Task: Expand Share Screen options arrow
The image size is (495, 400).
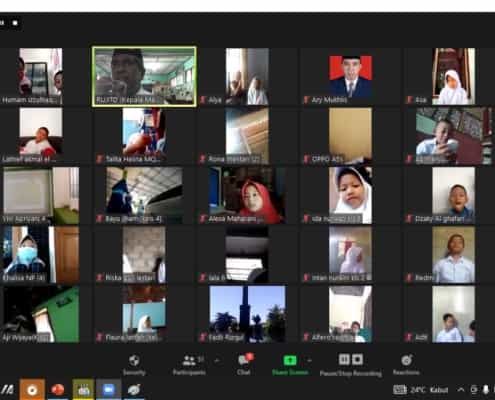Action: [x=309, y=360]
